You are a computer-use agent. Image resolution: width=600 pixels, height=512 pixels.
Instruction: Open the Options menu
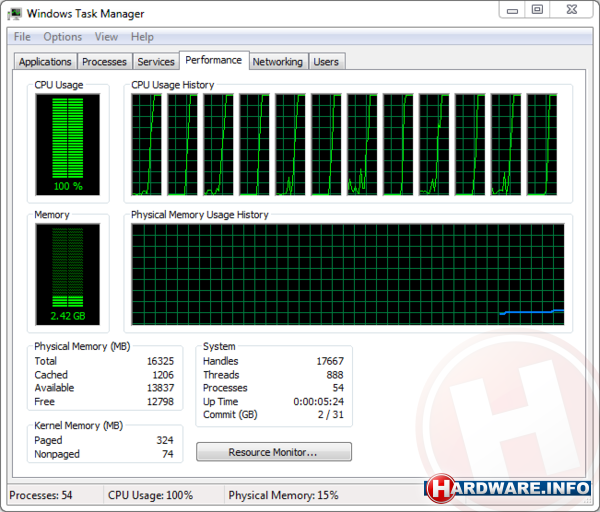pyautogui.click(x=62, y=37)
